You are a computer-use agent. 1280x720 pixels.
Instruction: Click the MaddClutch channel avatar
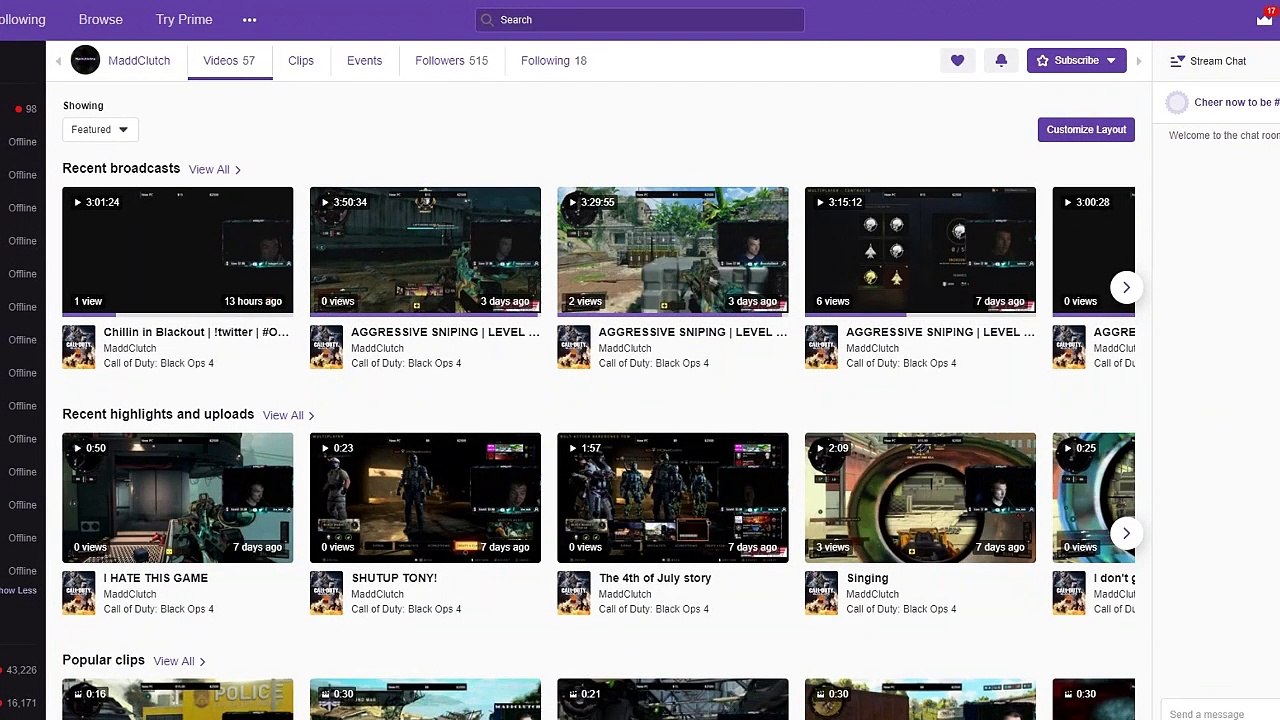coord(85,60)
